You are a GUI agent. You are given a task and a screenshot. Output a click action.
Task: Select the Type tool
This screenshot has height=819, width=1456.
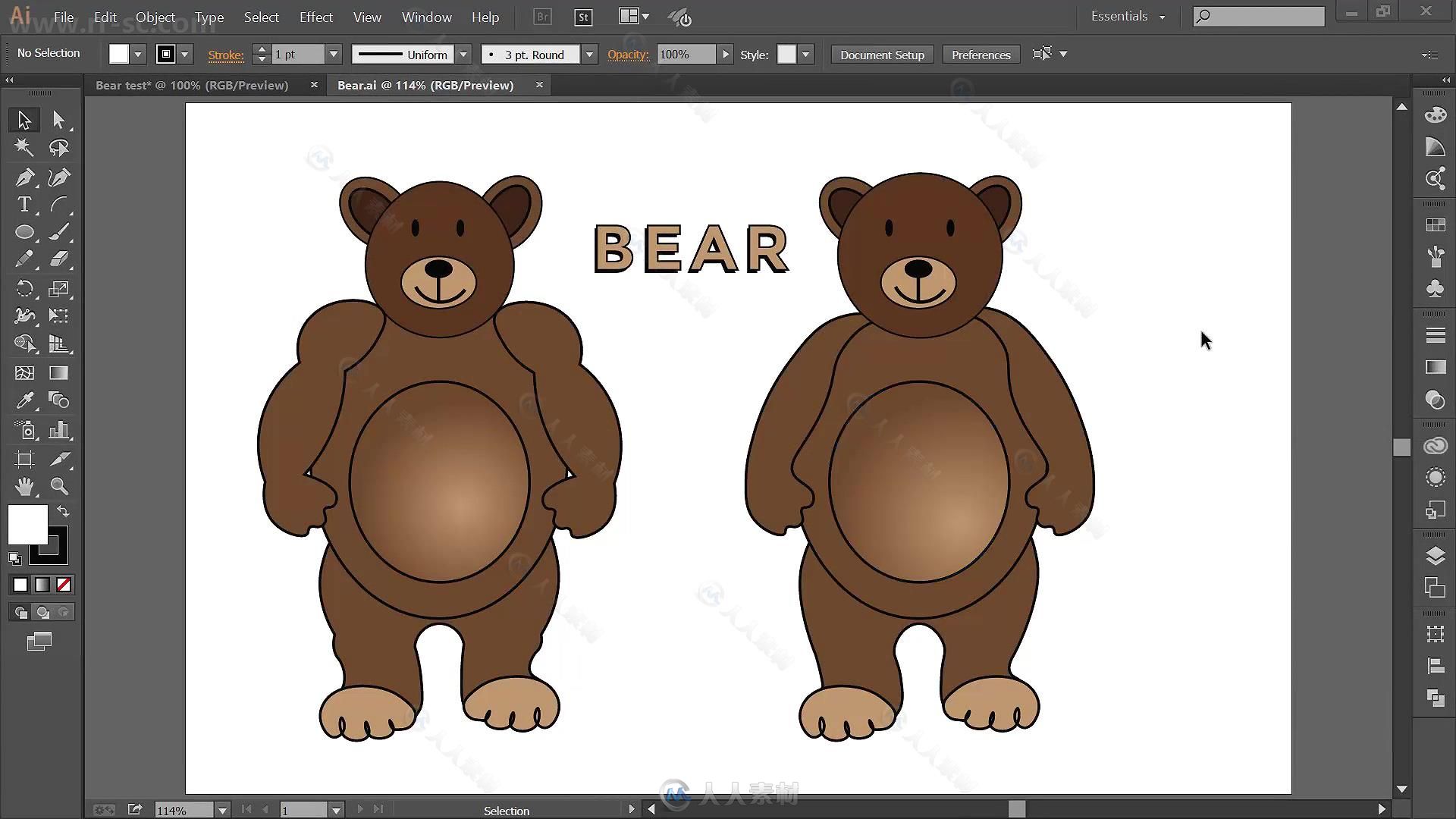tap(24, 205)
